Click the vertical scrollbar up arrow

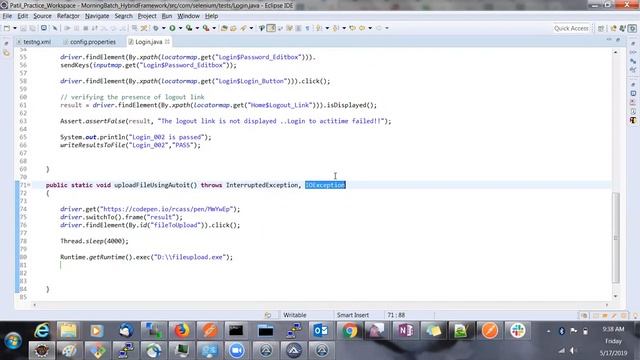(616, 52)
